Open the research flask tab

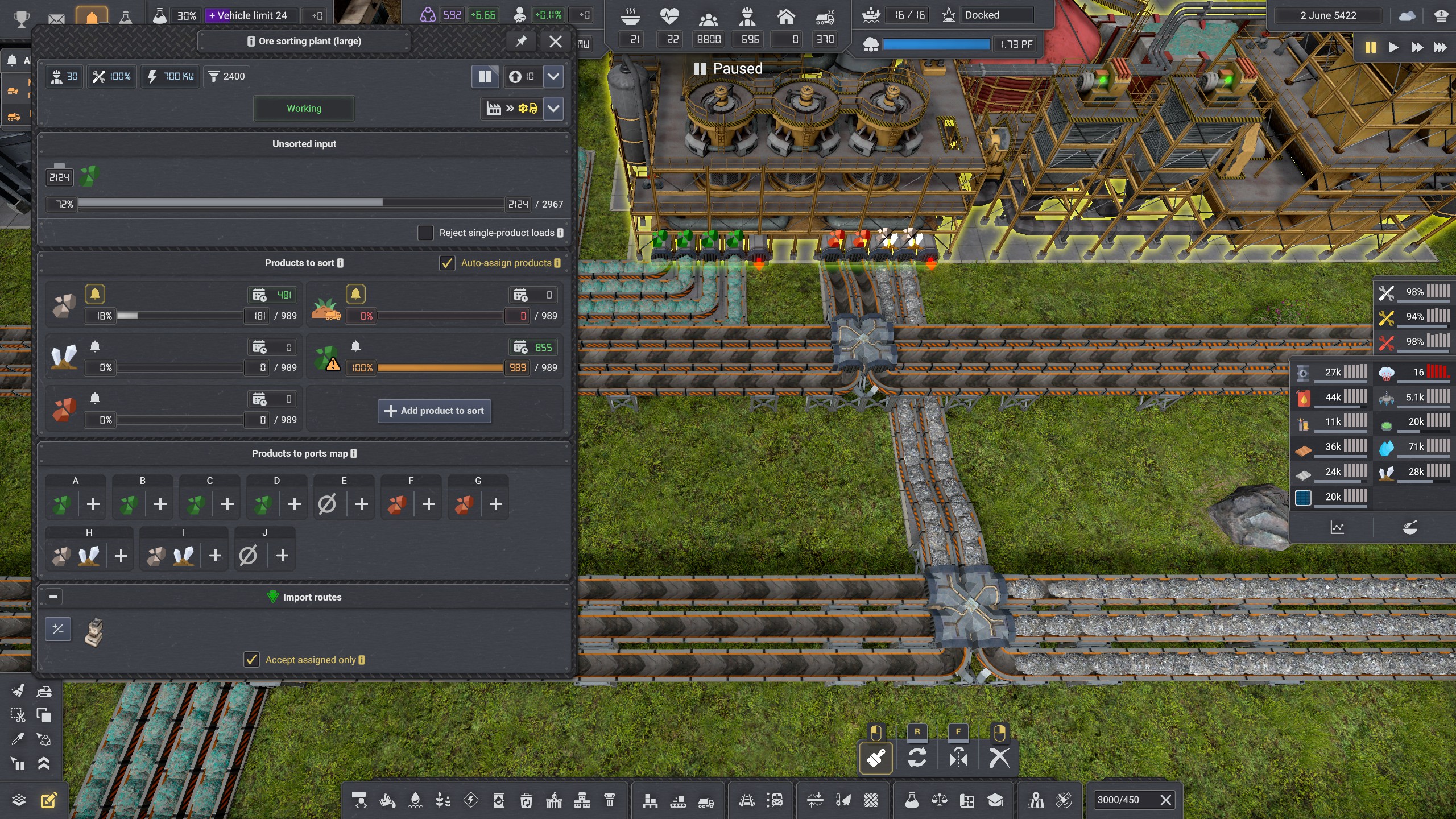[126, 18]
